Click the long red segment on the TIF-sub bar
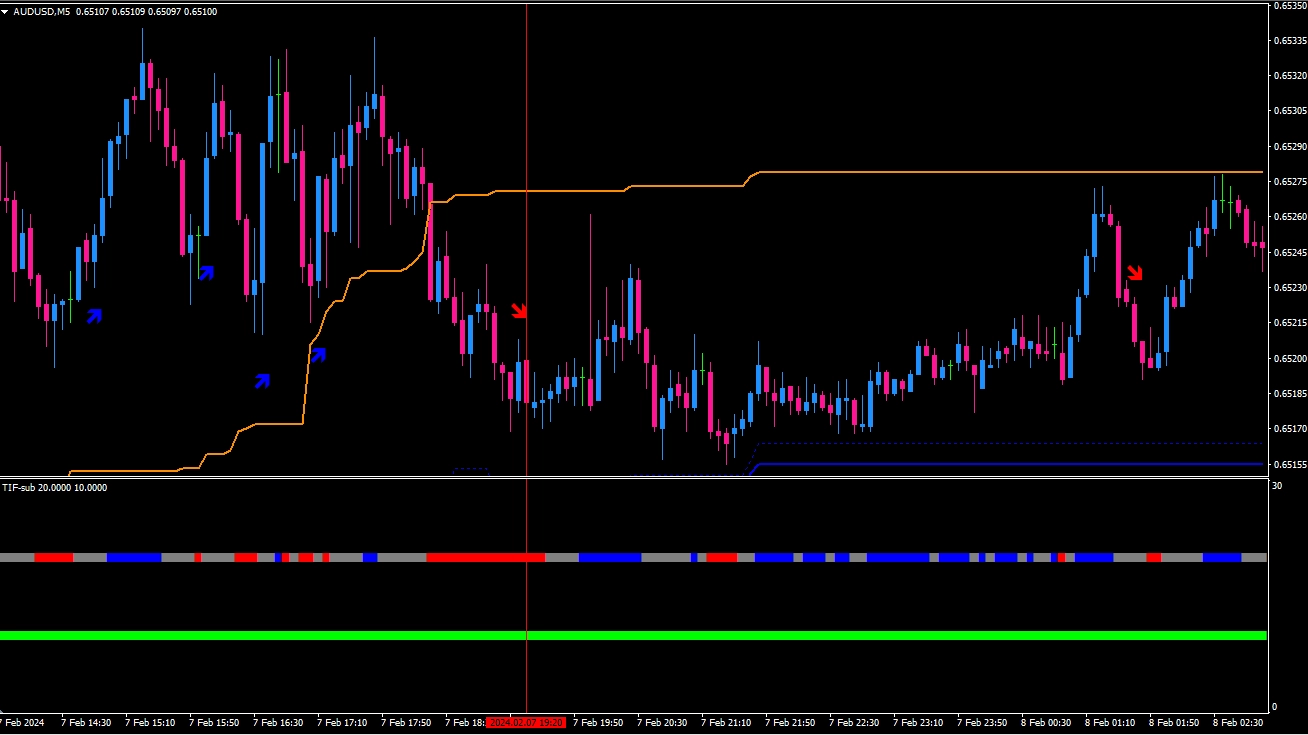 (x=485, y=557)
